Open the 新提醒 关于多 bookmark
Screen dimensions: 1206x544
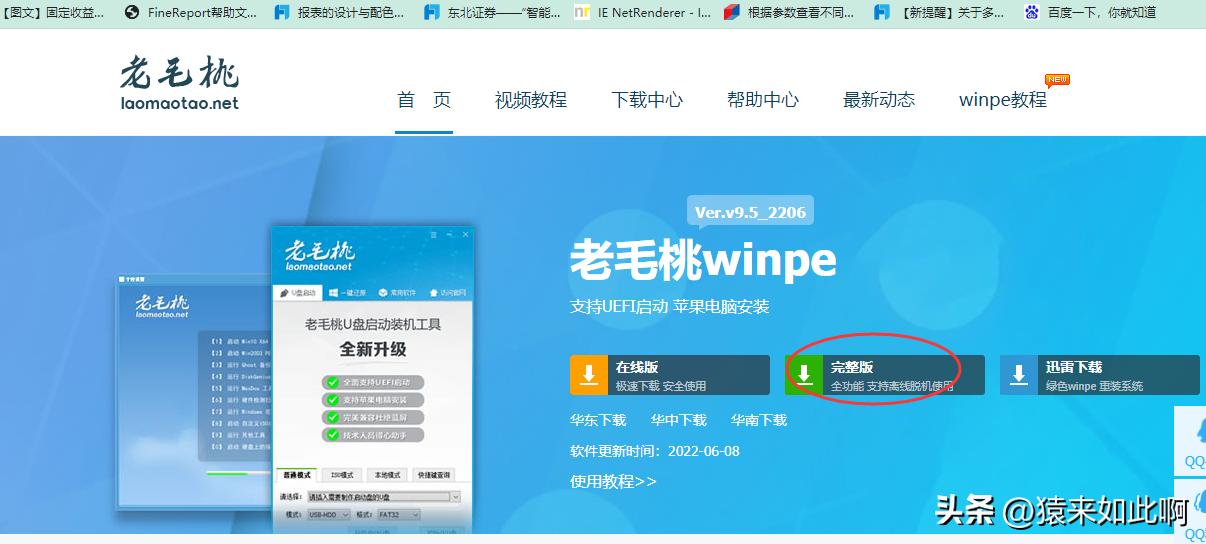(941, 13)
